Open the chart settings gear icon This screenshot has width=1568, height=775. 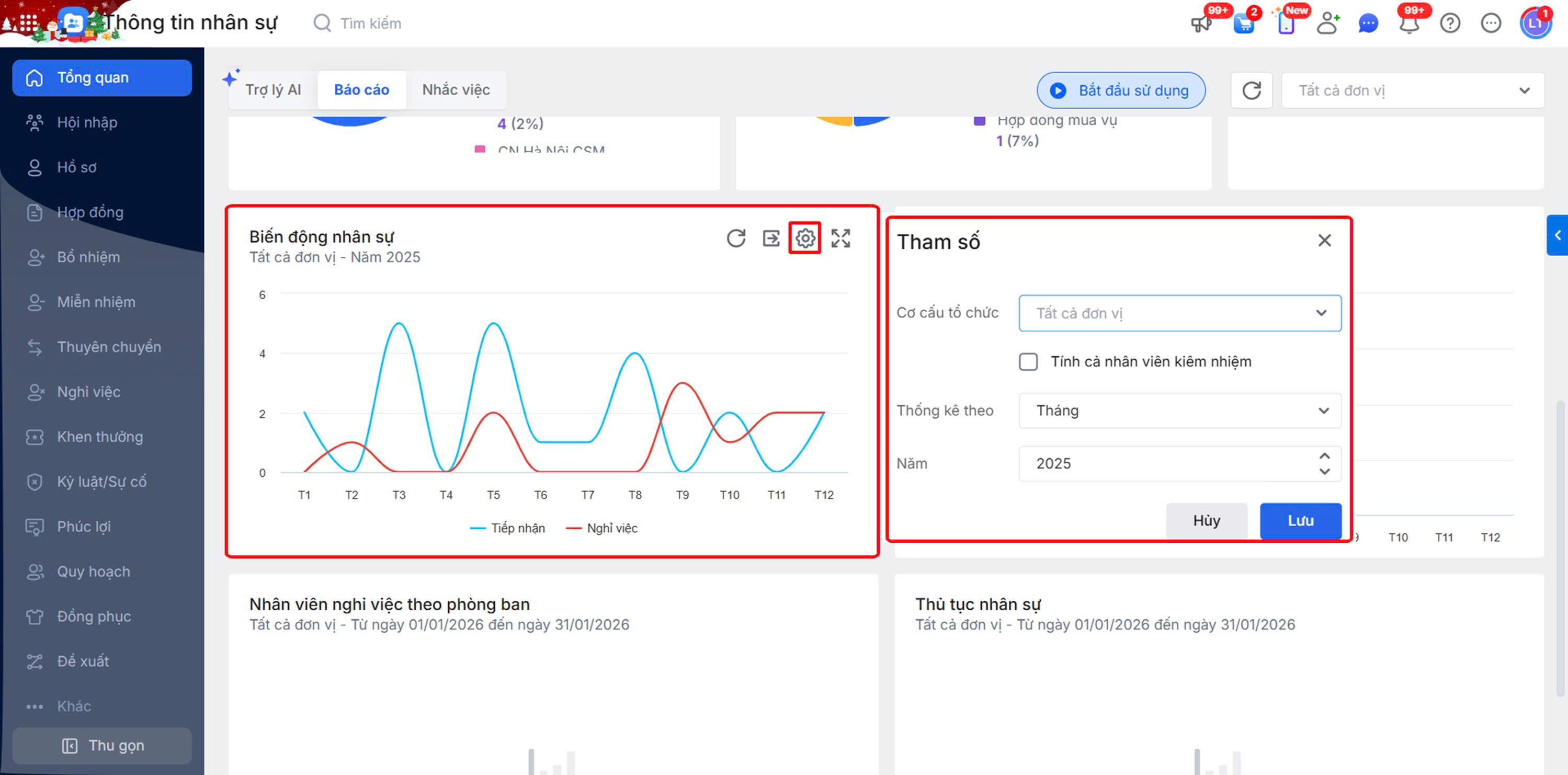click(x=805, y=238)
